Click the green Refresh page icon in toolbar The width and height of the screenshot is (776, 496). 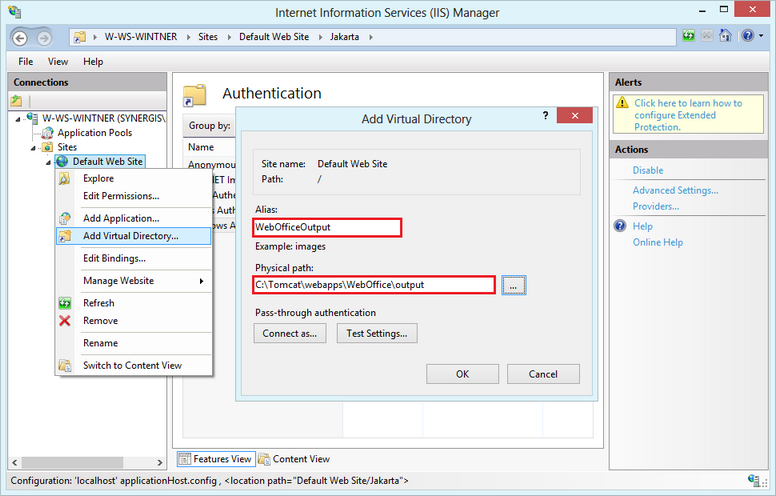[688, 36]
